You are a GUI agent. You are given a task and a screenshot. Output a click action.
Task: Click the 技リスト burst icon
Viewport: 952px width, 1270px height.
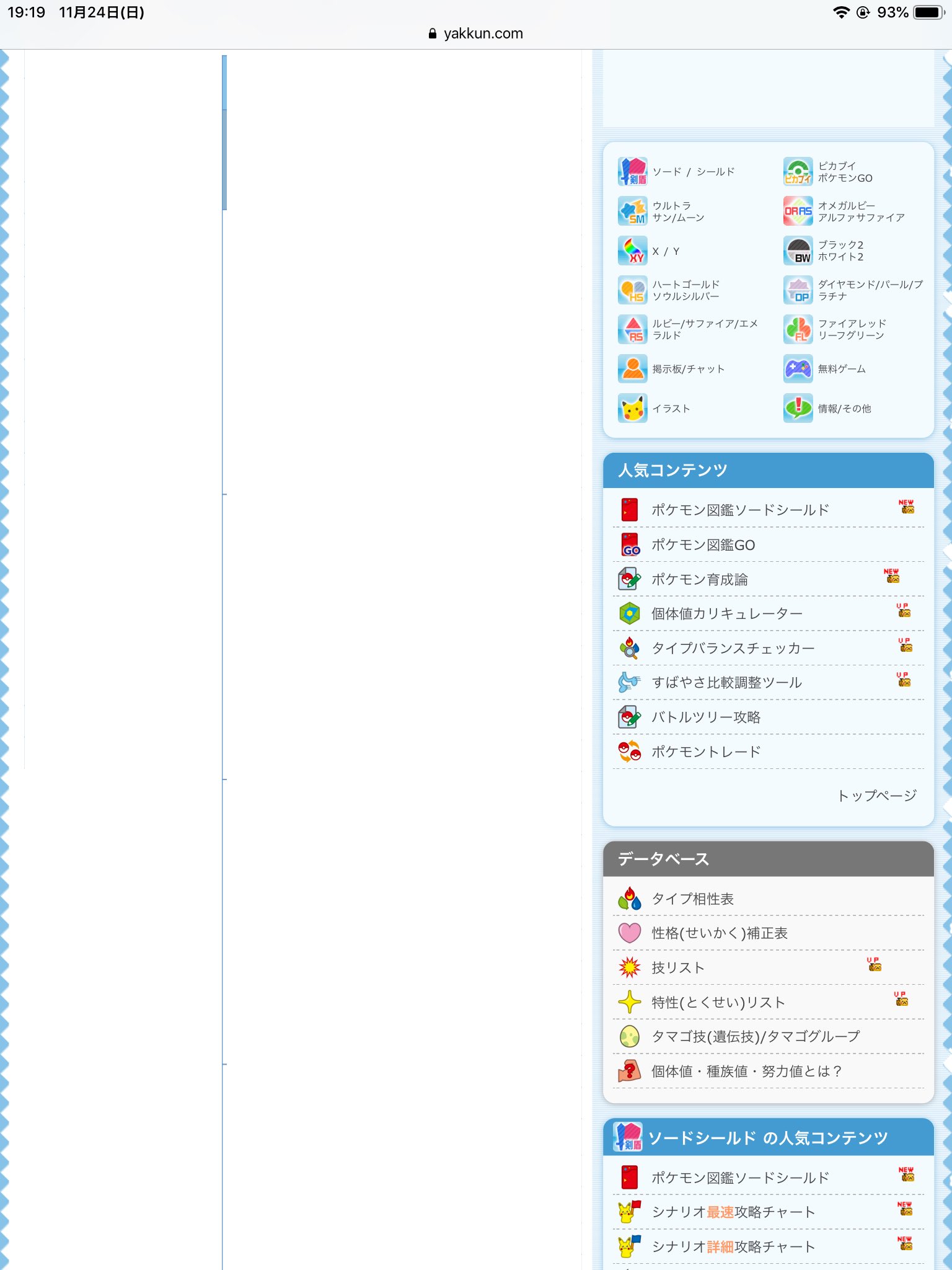point(630,967)
